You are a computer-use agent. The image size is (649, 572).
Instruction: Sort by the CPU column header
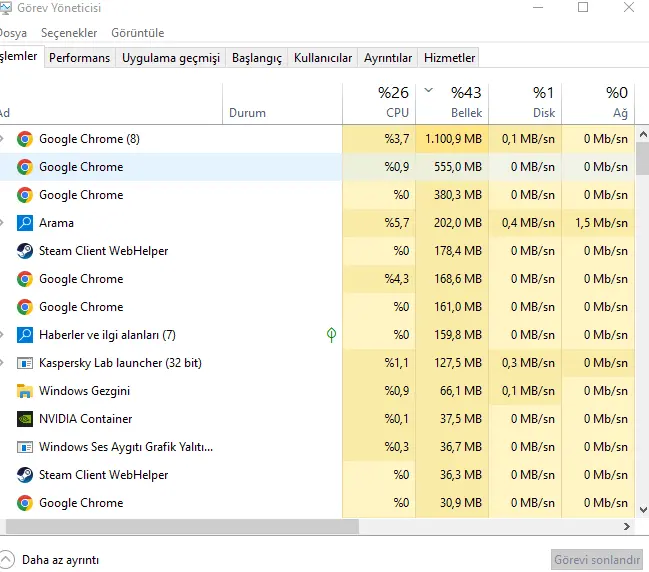379,102
